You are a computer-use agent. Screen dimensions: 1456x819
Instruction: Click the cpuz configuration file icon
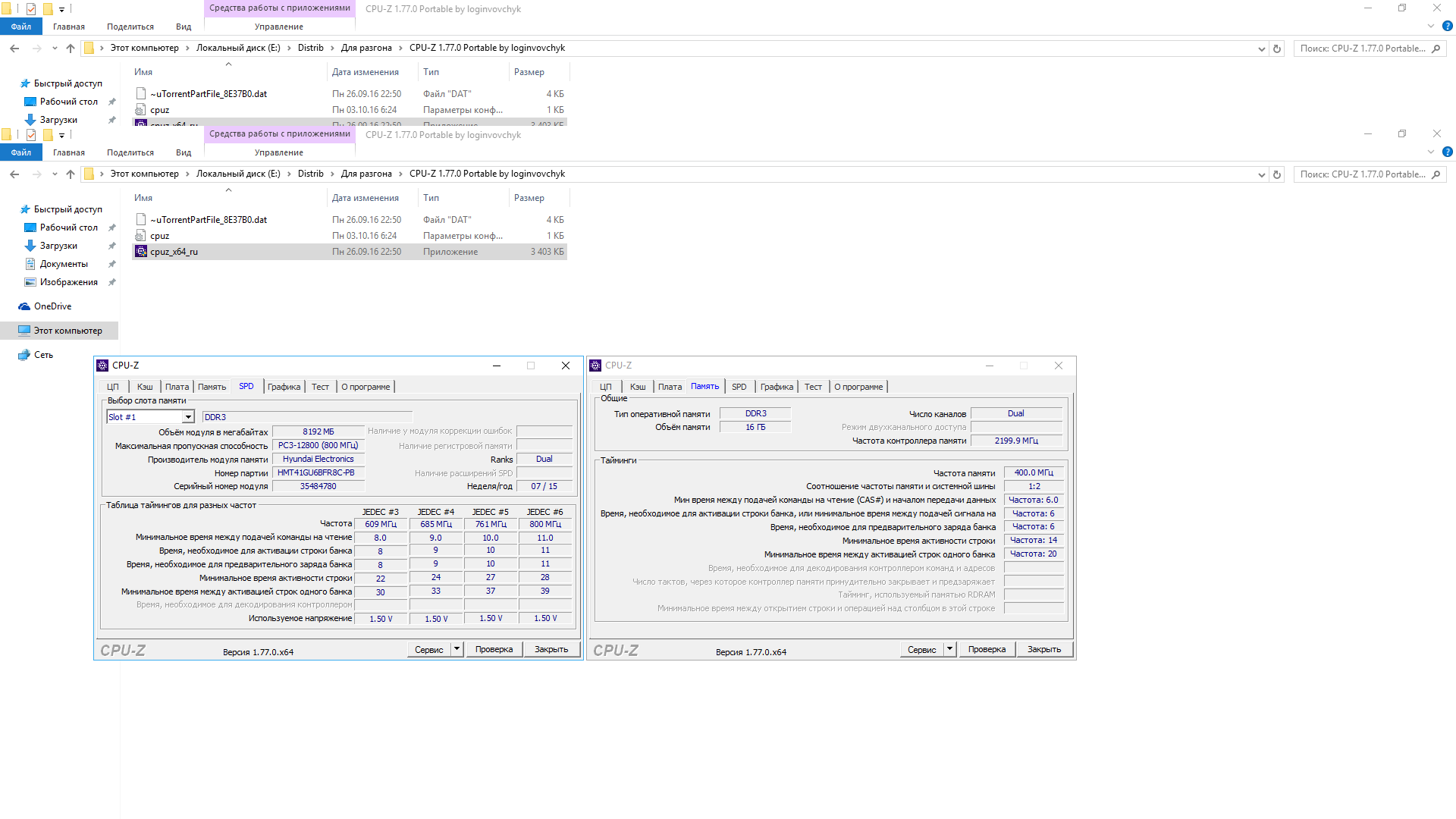140,236
